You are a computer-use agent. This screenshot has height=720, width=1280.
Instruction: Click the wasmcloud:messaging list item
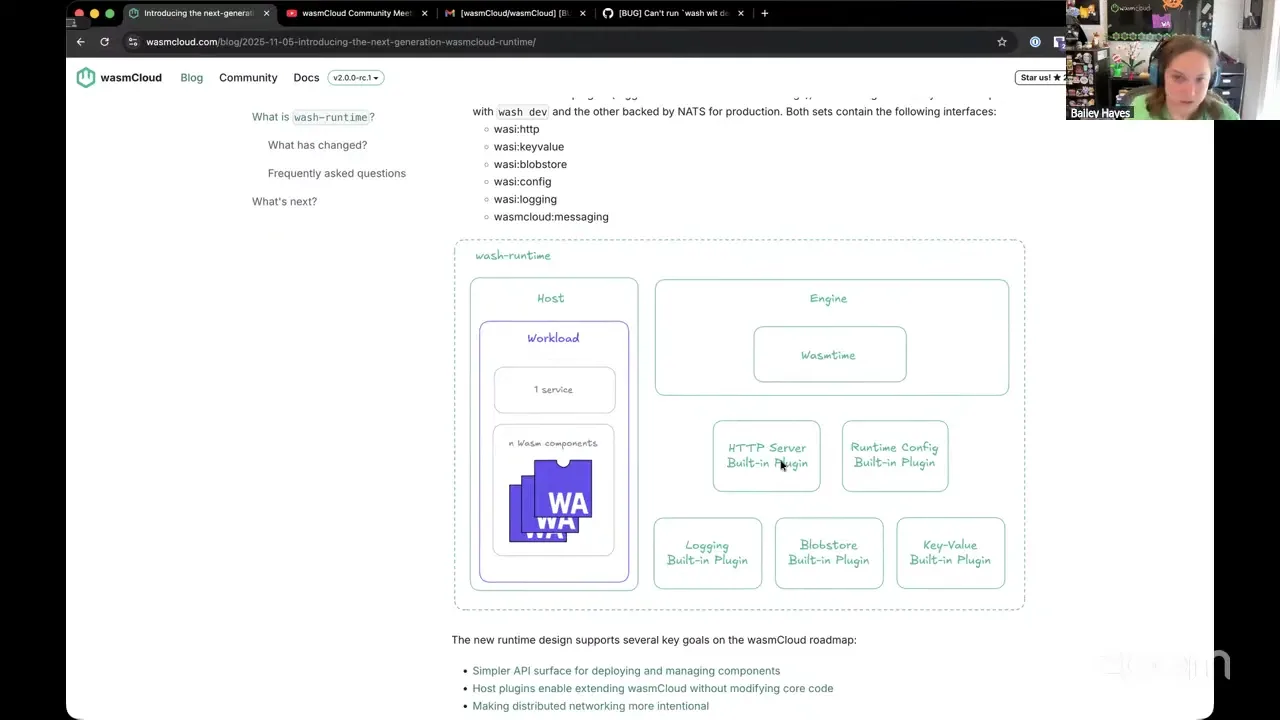[551, 216]
